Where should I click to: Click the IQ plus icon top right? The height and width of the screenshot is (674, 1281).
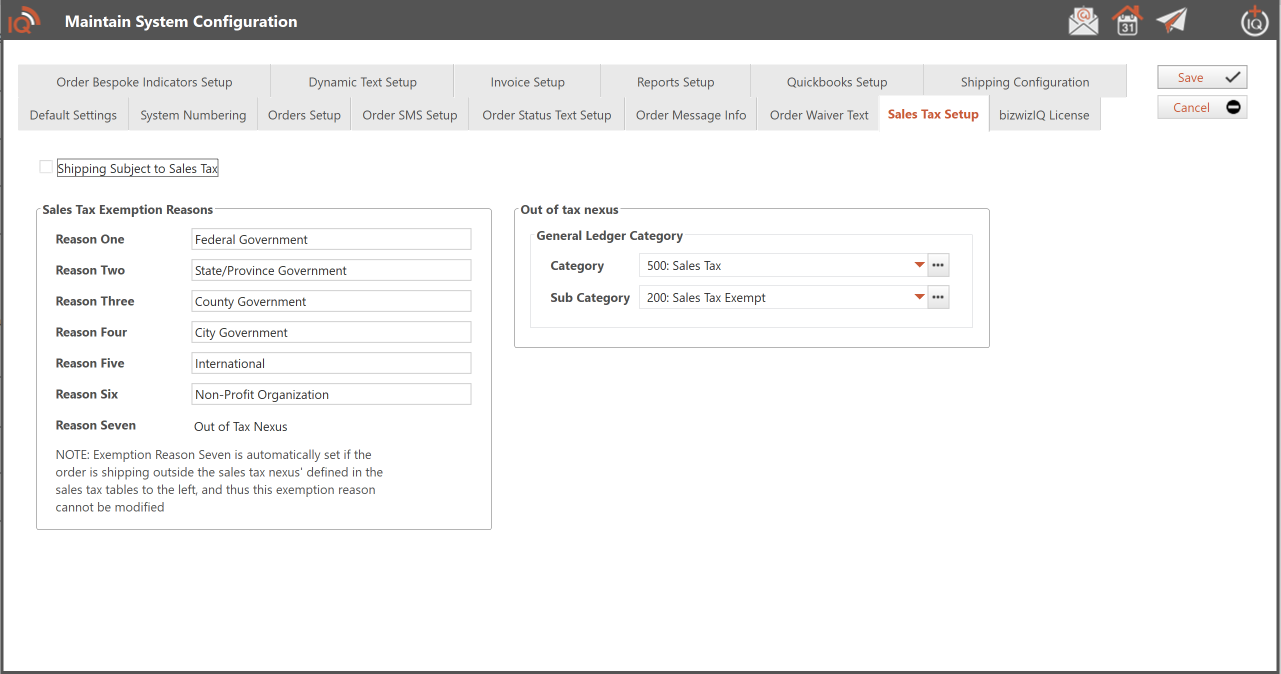[1254, 21]
